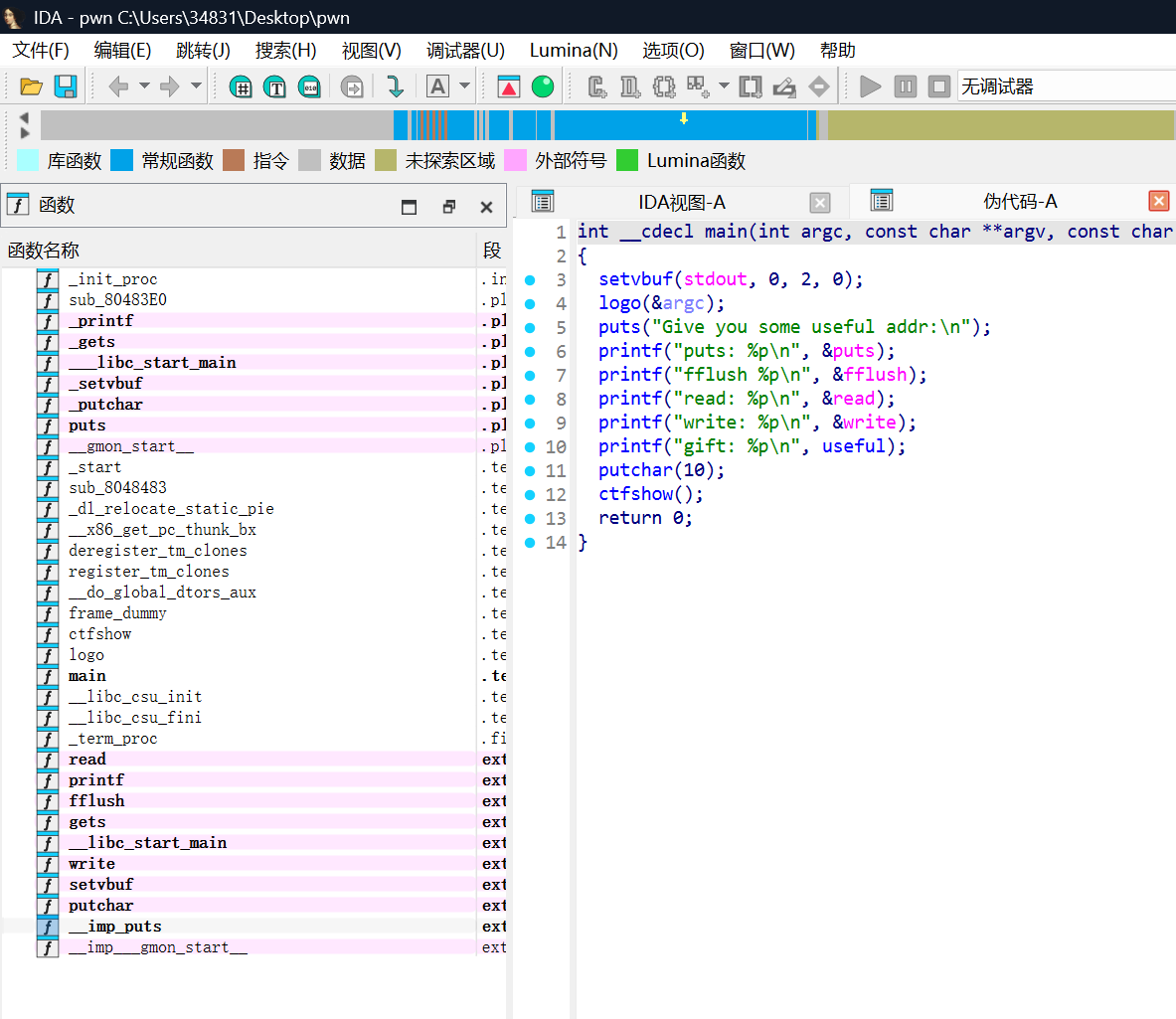
Task: Pause process with the pause button
Action: pyautogui.click(x=906, y=86)
